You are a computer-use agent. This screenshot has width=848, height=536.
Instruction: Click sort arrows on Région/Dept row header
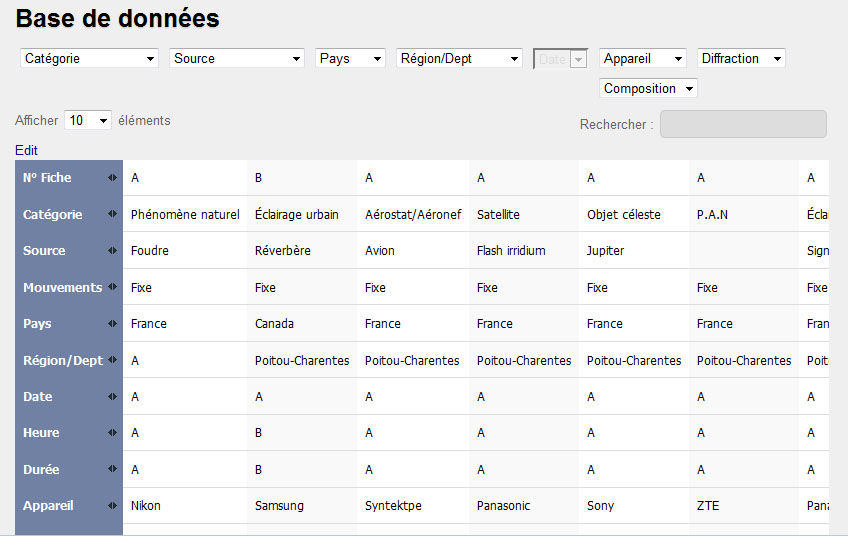[x=113, y=361]
